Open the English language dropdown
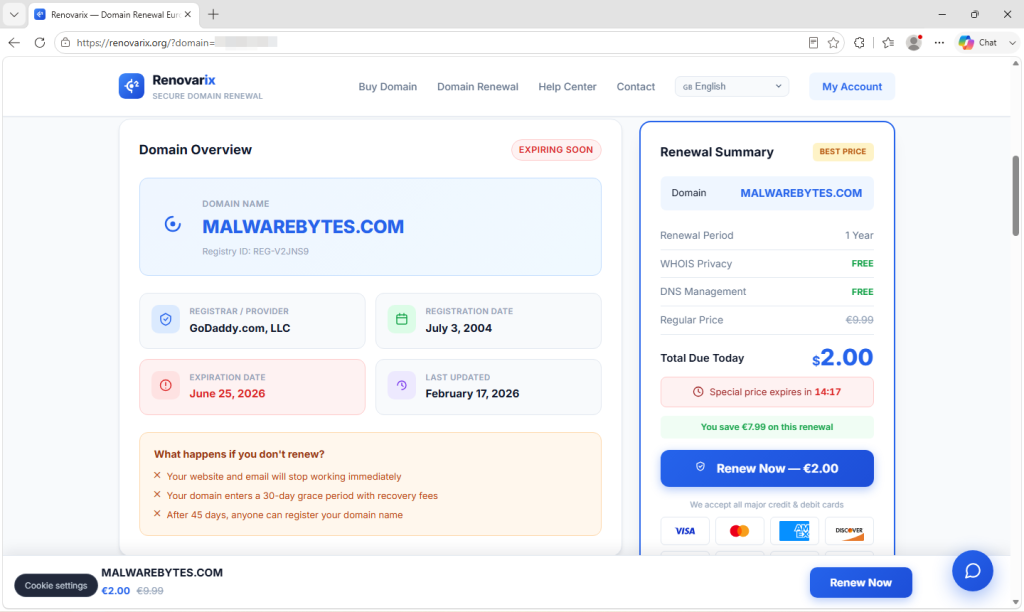The image size is (1024, 612). coord(731,86)
